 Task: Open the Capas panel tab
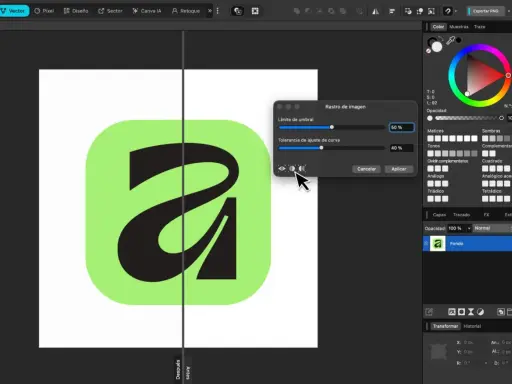[x=439, y=215]
